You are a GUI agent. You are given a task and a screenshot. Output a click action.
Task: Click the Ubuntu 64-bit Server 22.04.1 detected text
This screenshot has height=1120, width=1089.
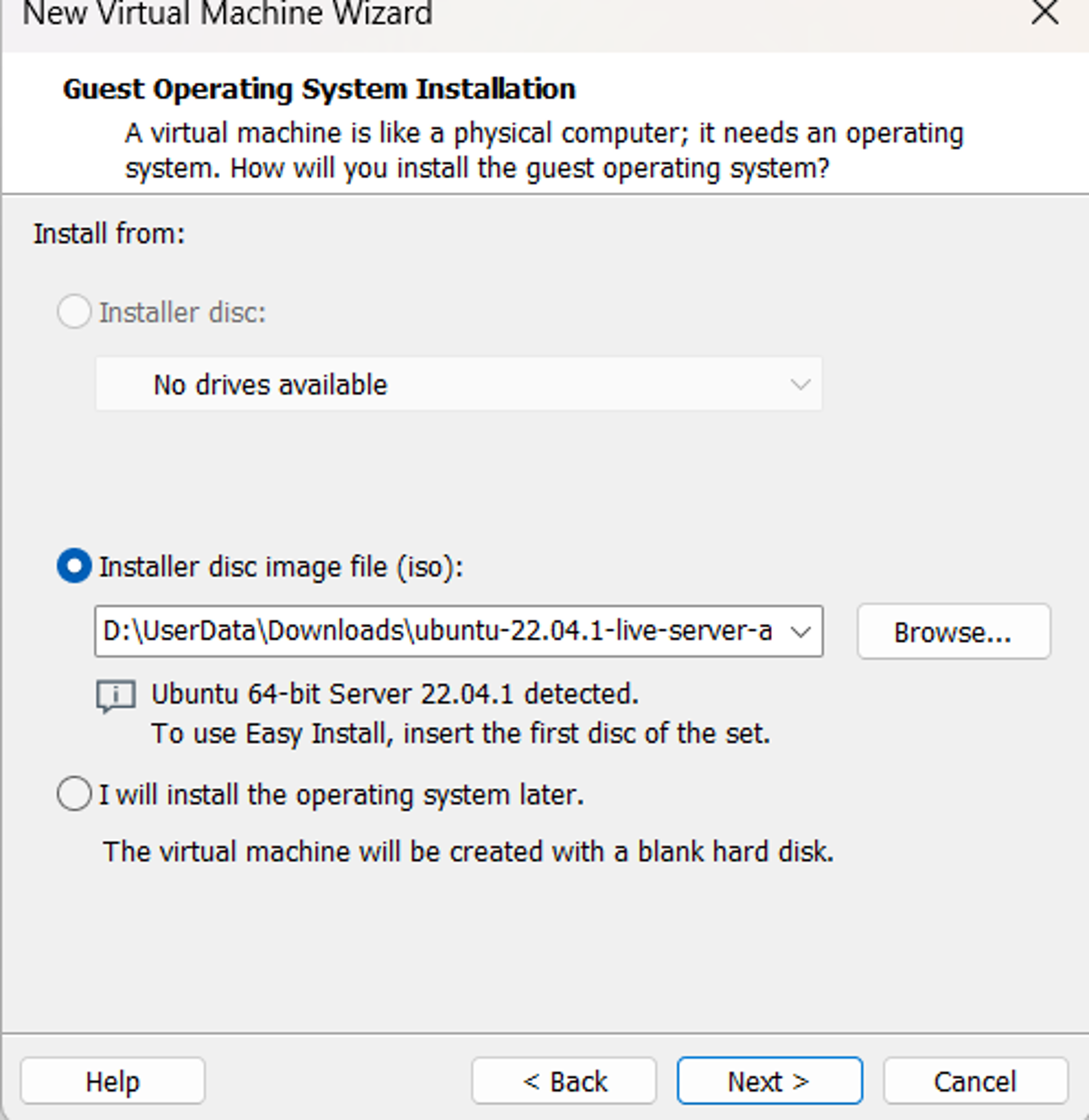point(395,694)
